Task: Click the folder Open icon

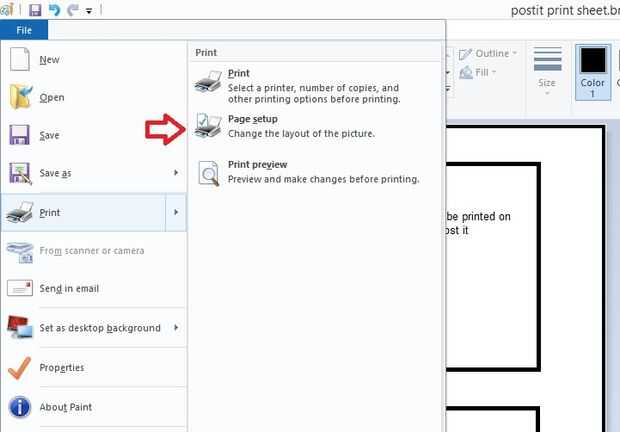Action: click(x=20, y=96)
